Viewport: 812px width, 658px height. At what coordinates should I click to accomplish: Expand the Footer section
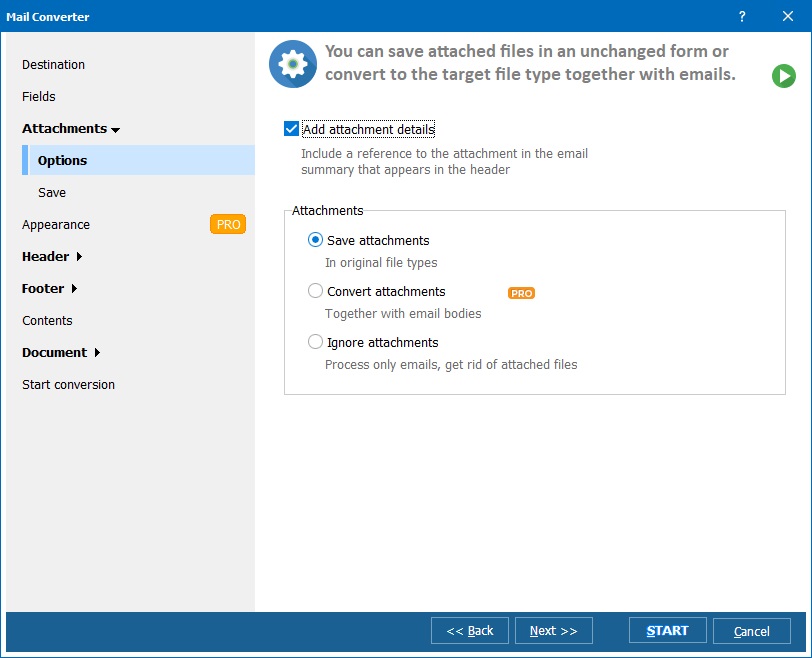pos(50,289)
